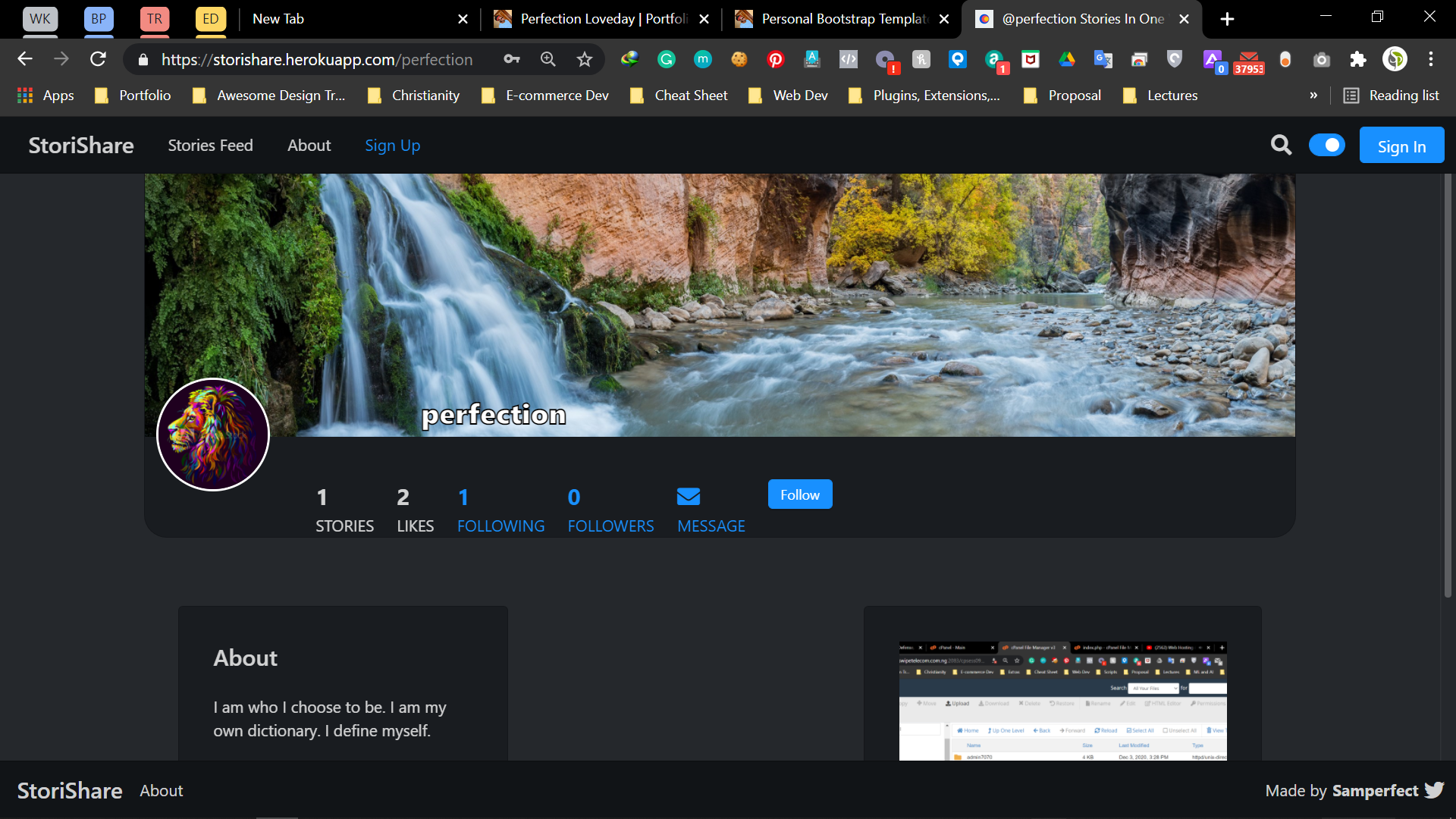Click the Chrome profile avatar
1456x819 pixels.
pyautogui.click(x=1395, y=59)
